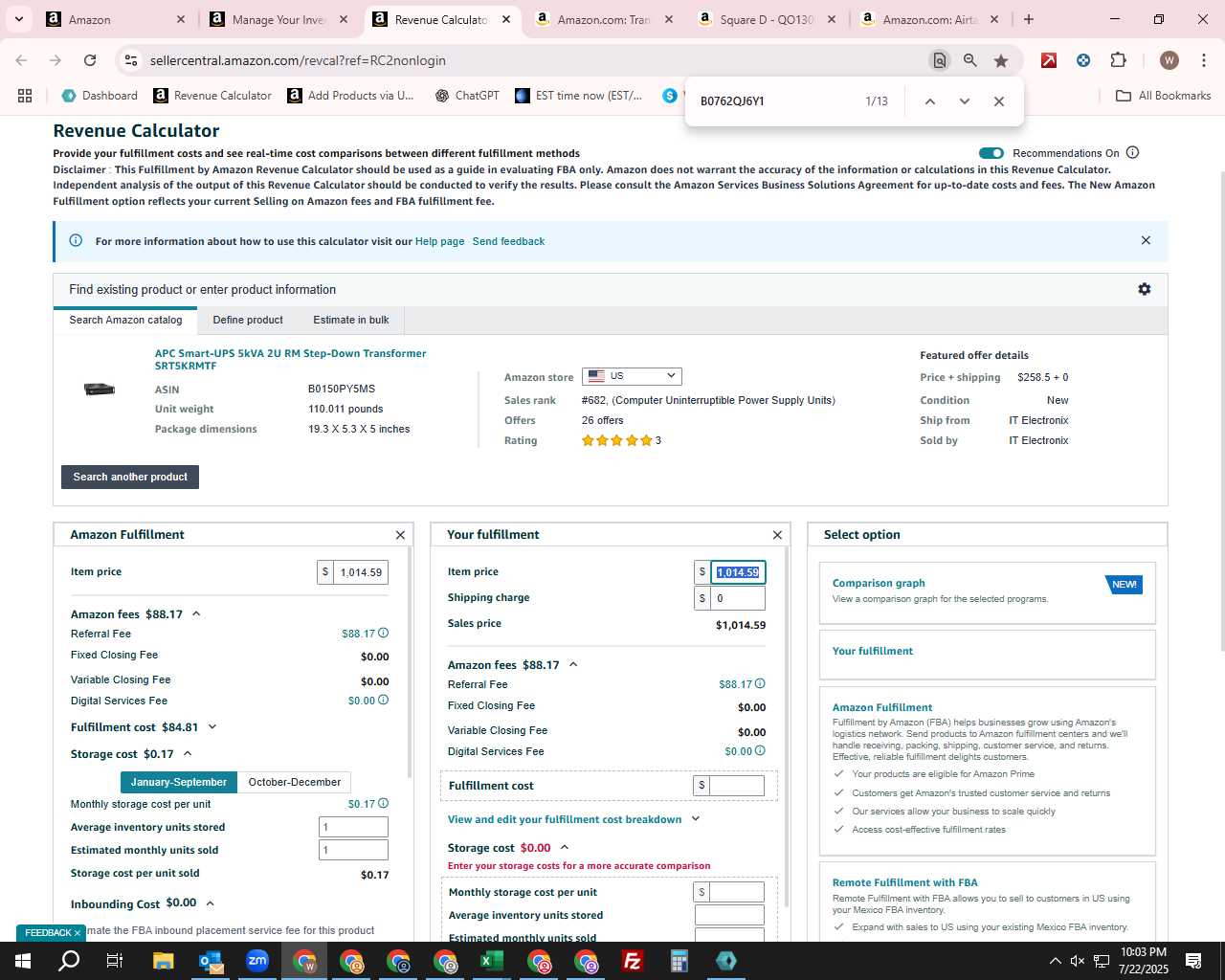
Task: Reload the page
Action: pyautogui.click(x=90, y=60)
